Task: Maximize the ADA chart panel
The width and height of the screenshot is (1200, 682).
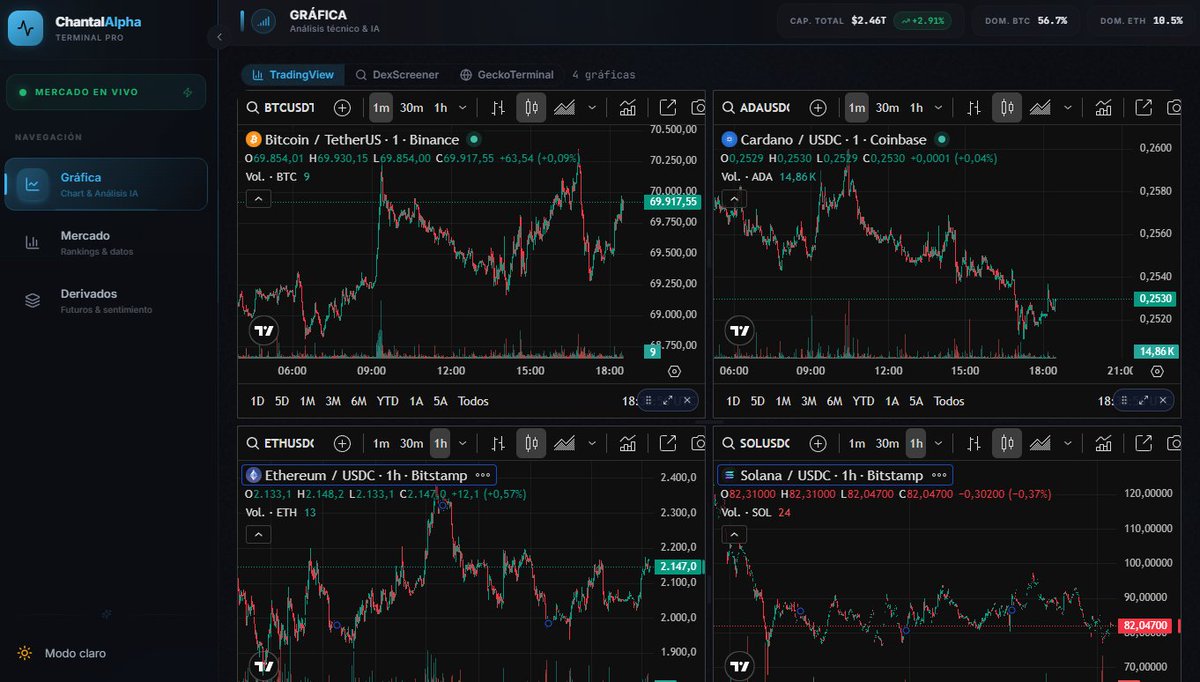Action: point(1144,400)
